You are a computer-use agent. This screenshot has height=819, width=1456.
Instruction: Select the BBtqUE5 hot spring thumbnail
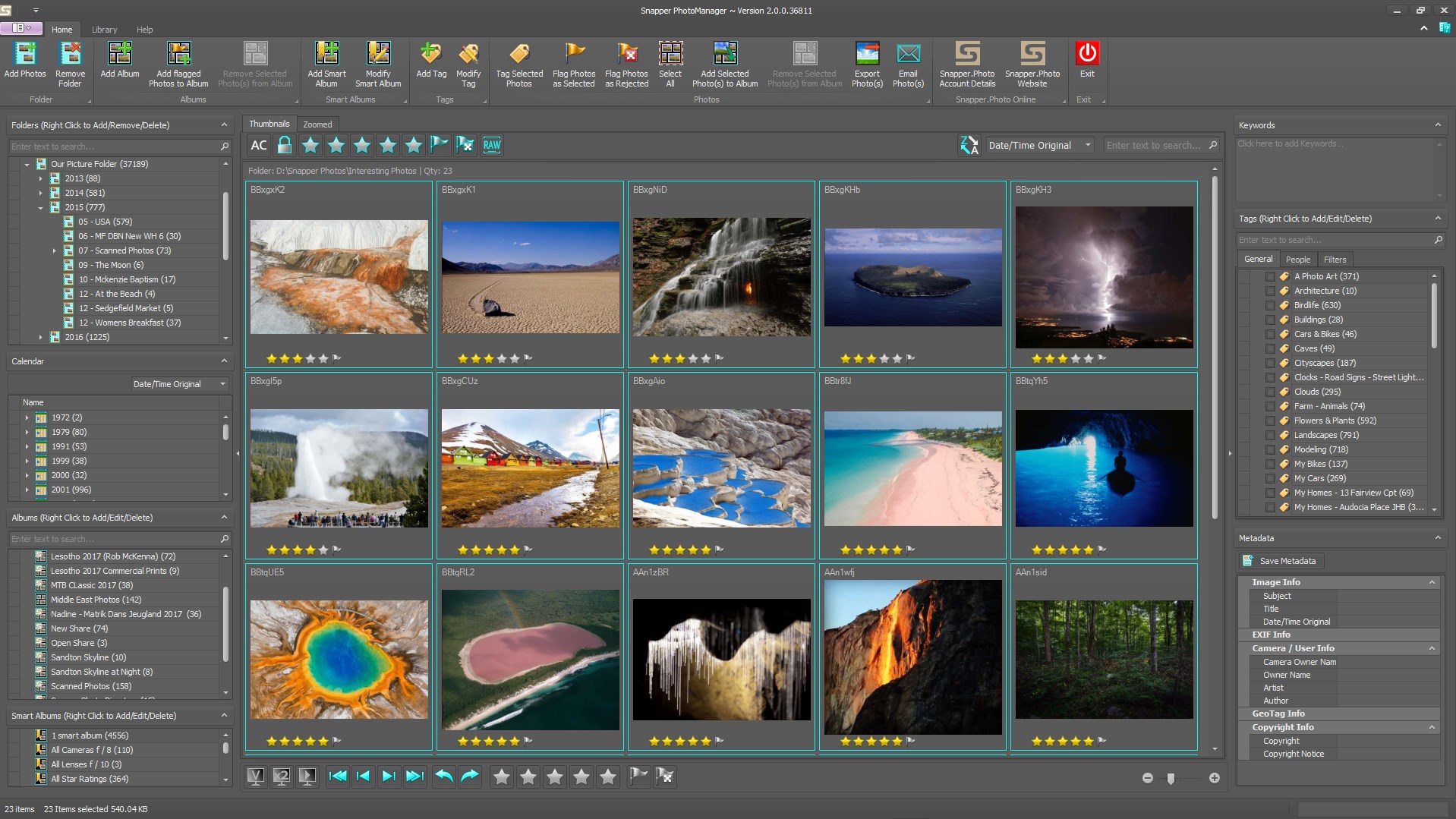[x=339, y=659]
